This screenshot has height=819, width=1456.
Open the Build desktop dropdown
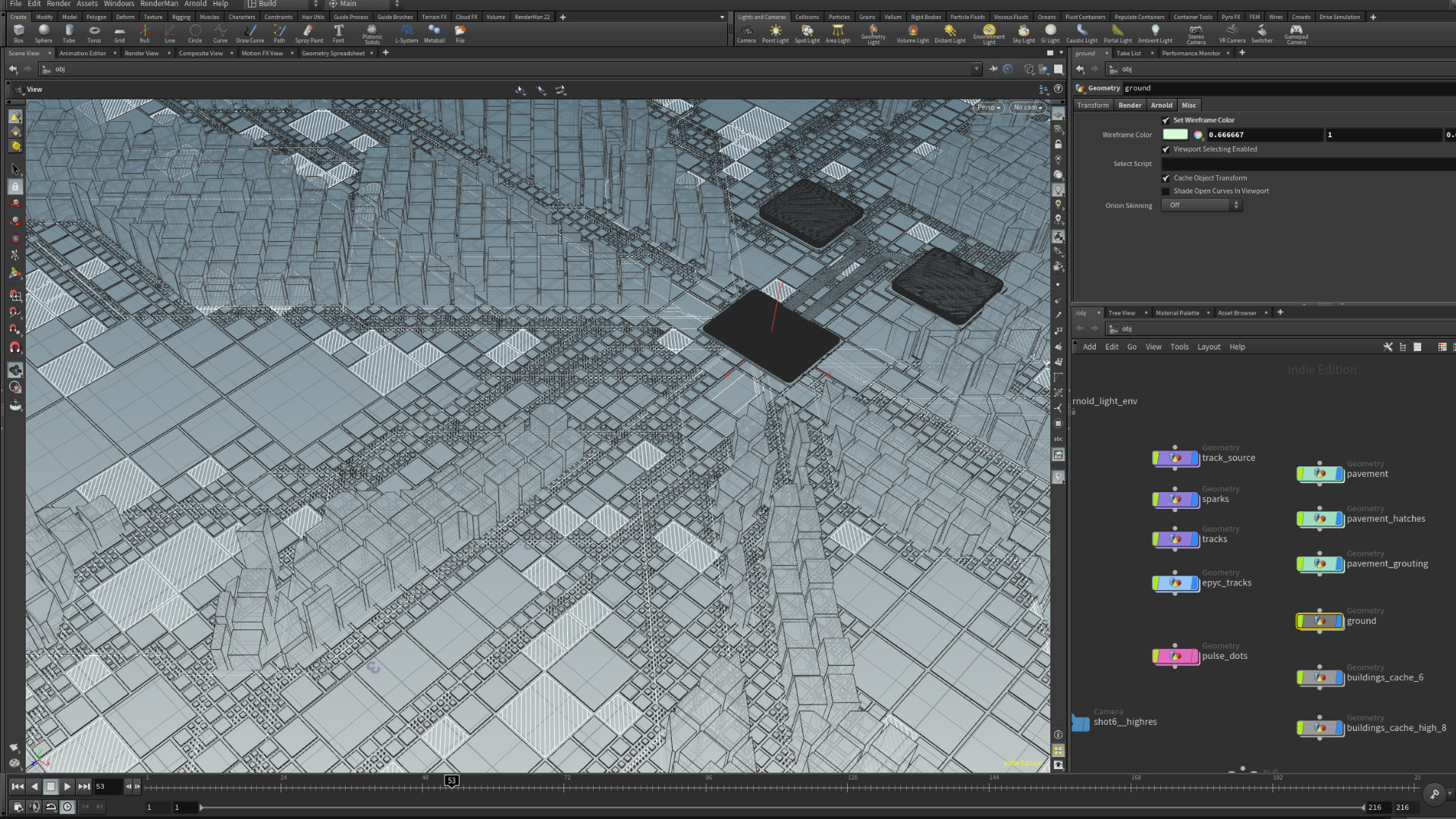282,4
